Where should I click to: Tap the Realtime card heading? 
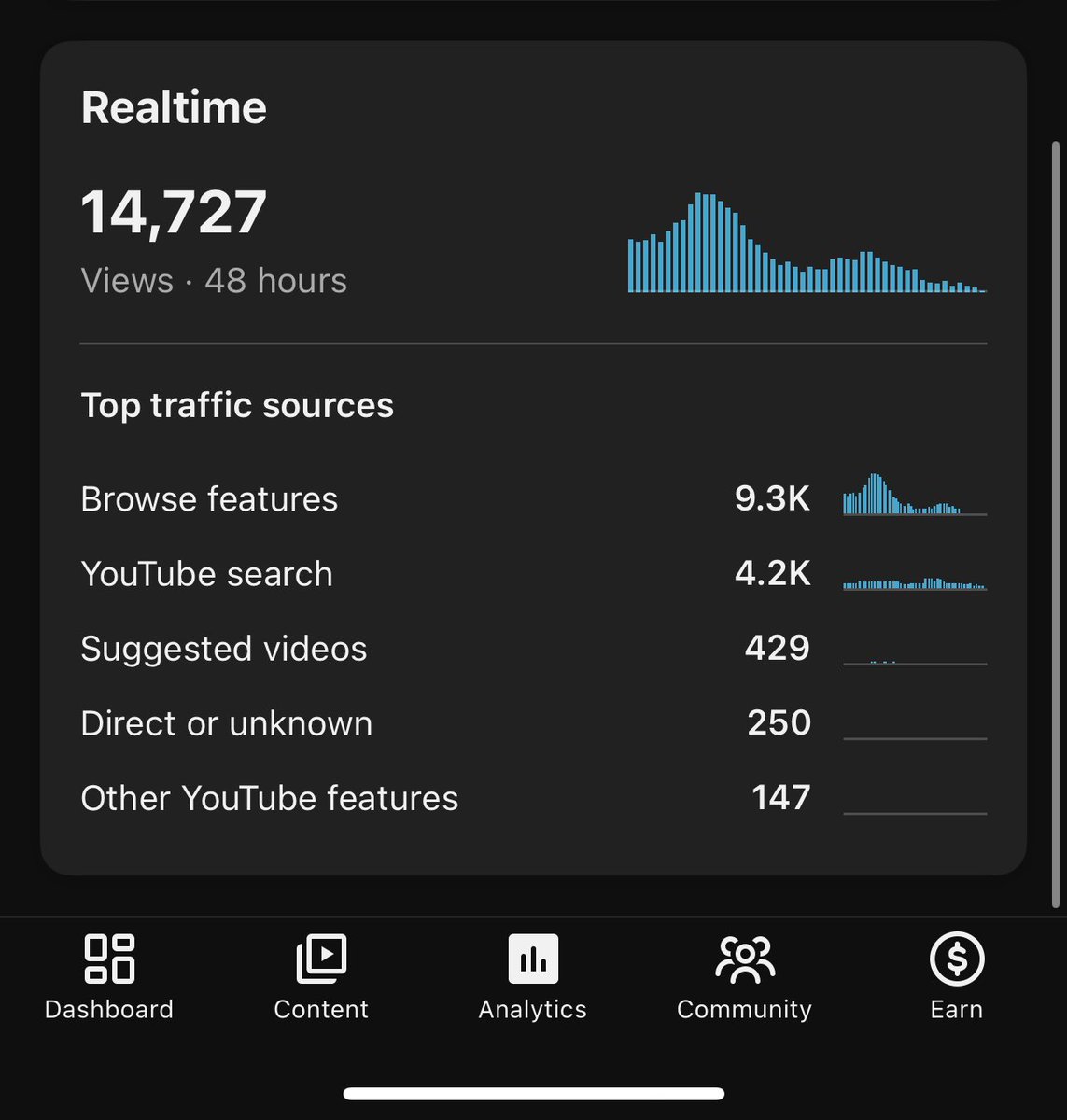pos(174,107)
